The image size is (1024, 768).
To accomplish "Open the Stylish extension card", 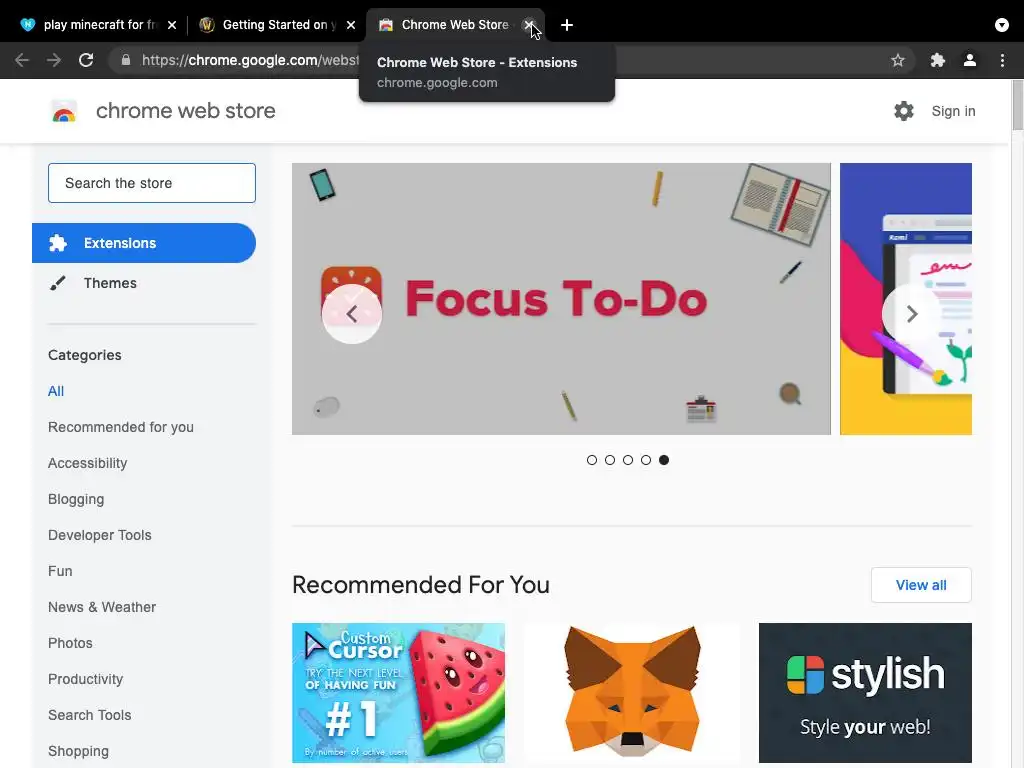I will click(865, 693).
